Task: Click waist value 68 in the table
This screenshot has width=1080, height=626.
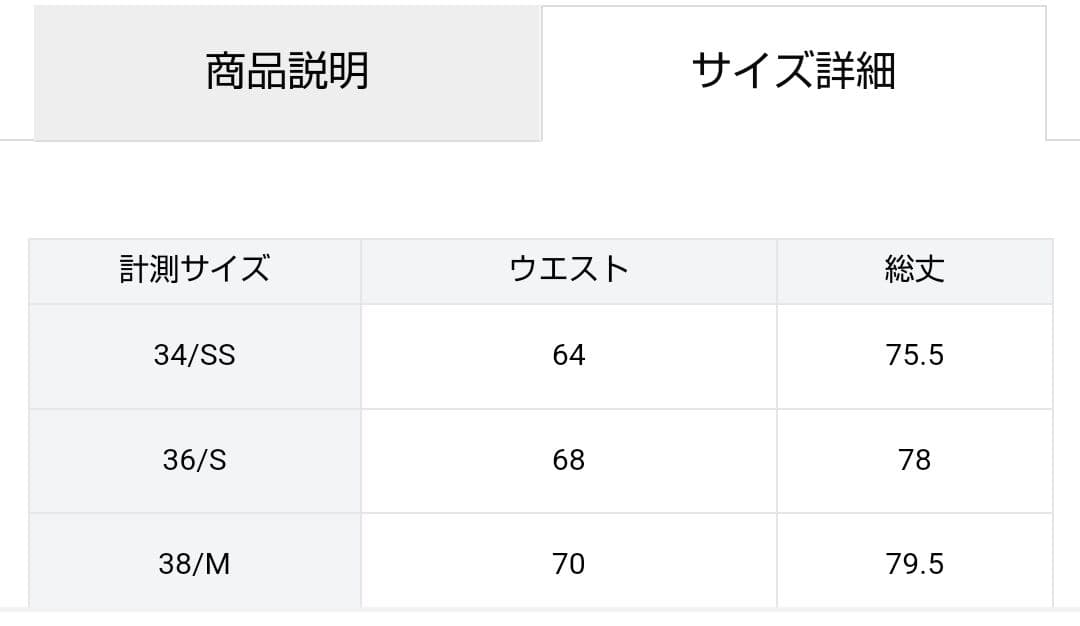Action: [569, 460]
